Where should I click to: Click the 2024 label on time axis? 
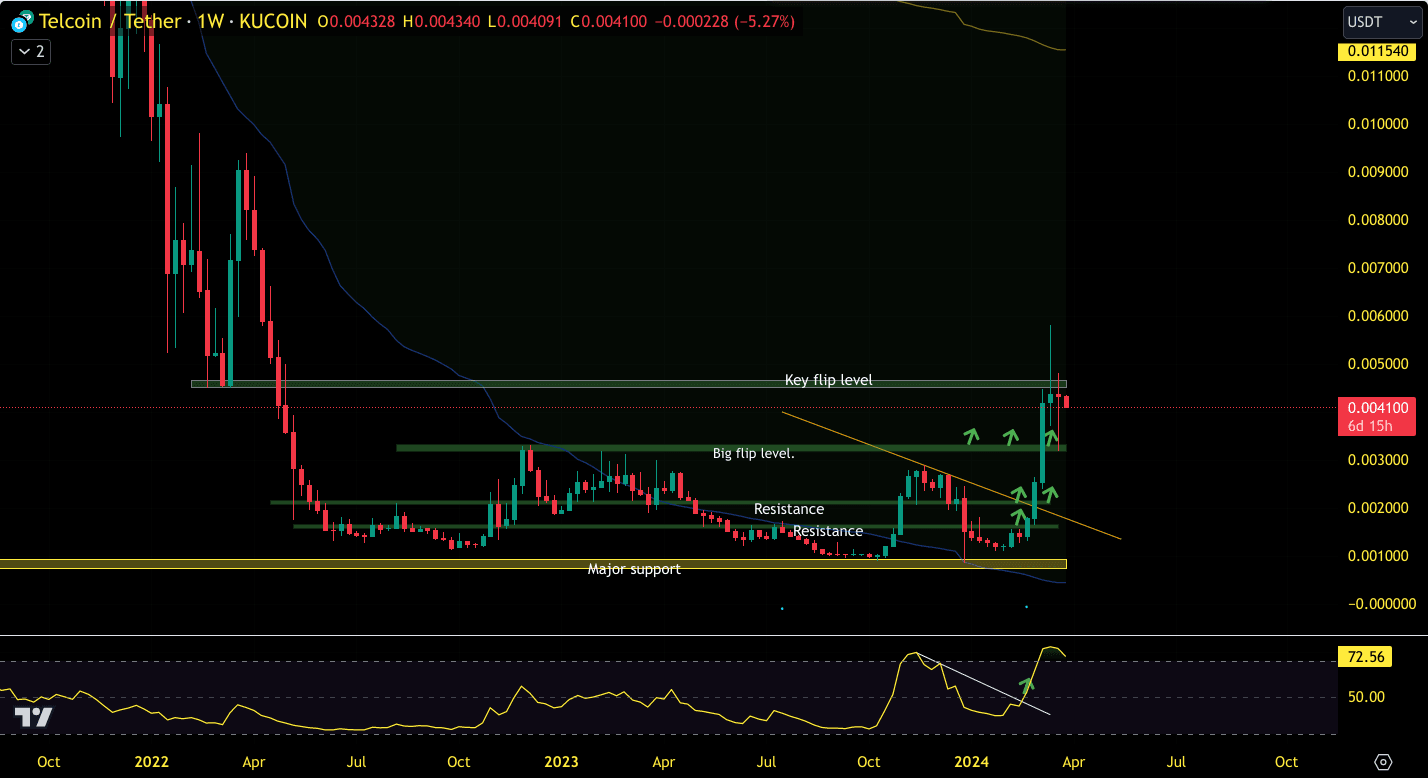pyautogui.click(x=972, y=762)
